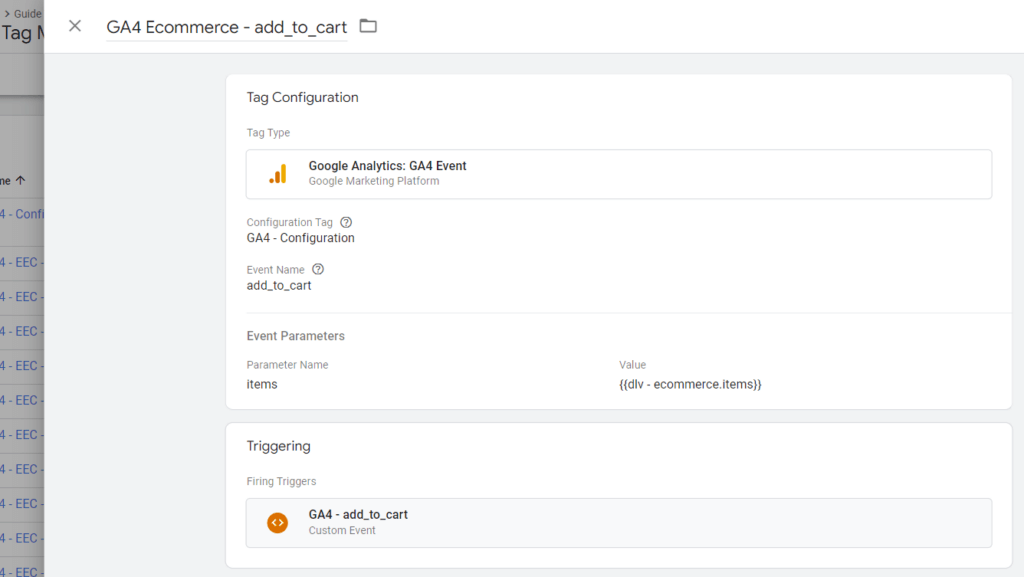This screenshot has height=577, width=1024.
Task: Click the orange Custom Event trigger icon
Action: click(x=278, y=523)
